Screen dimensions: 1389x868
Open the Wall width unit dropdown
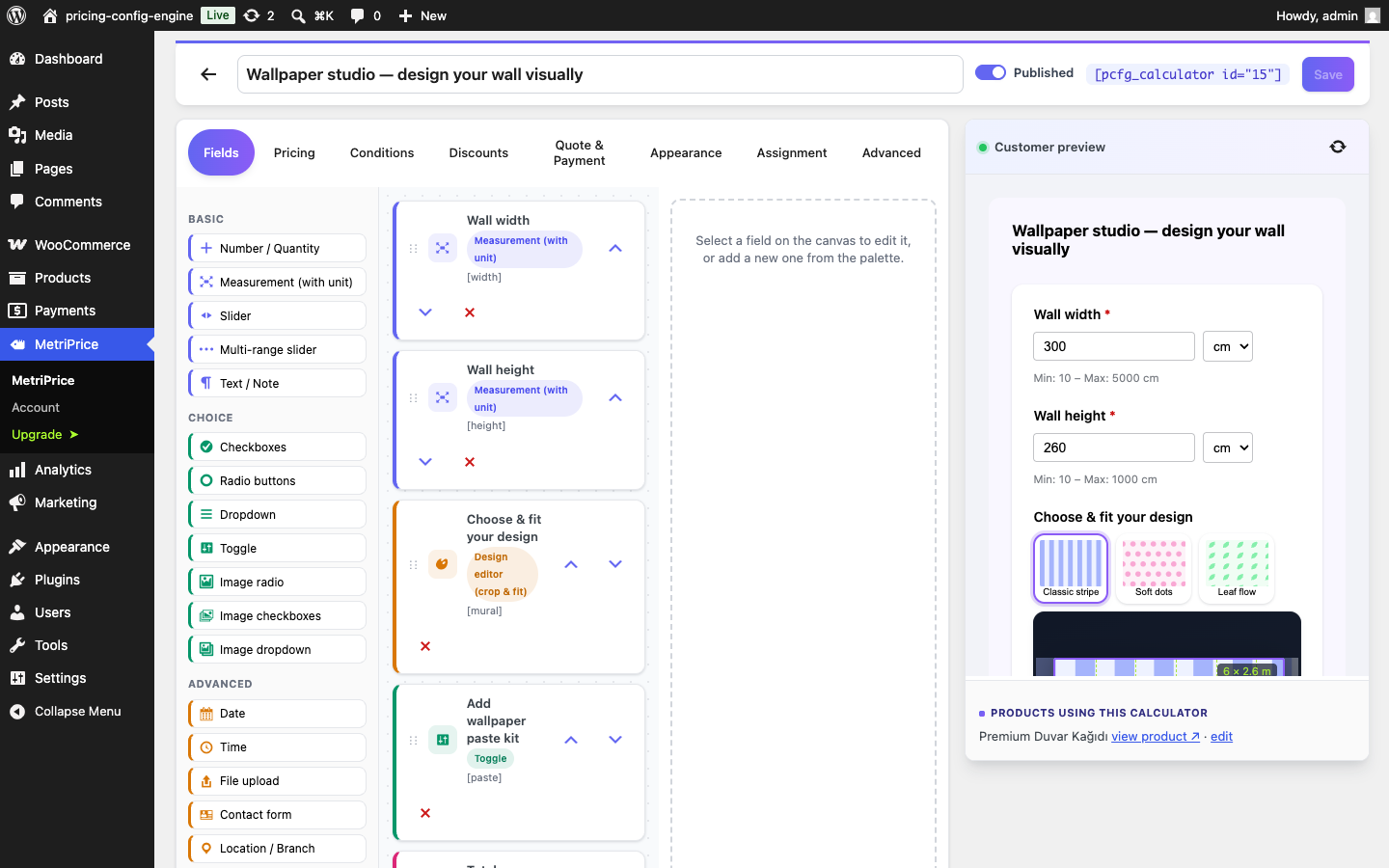click(x=1228, y=346)
